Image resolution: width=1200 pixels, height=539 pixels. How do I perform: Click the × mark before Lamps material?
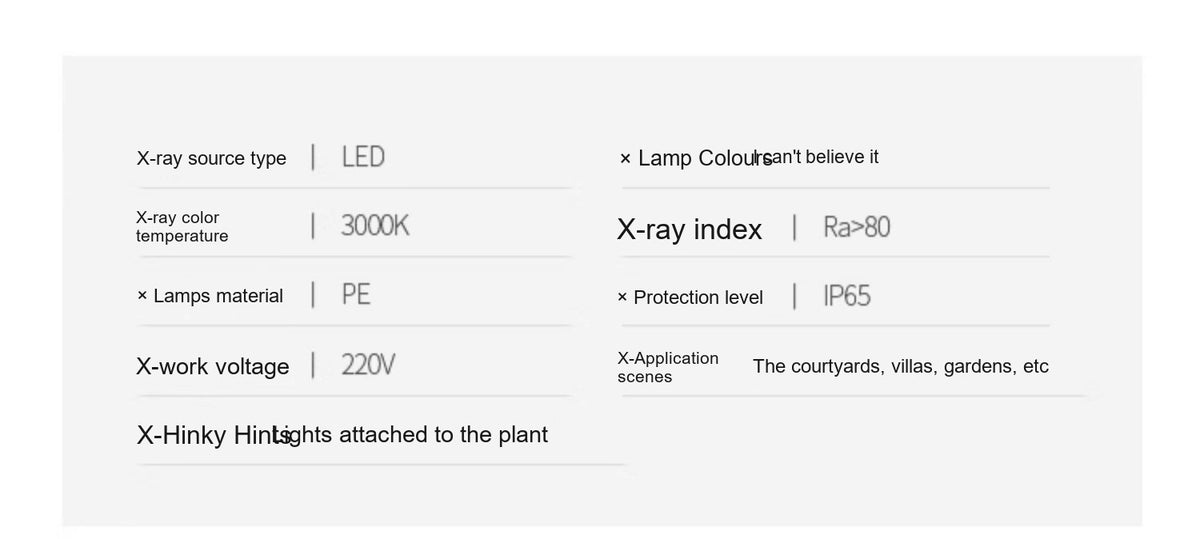[x=142, y=296]
